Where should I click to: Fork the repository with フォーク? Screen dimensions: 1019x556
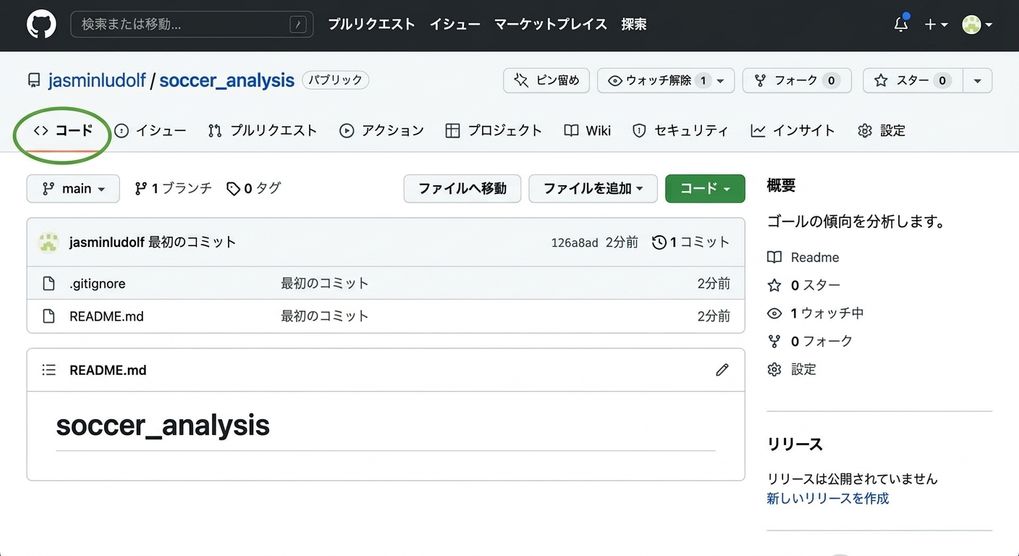(x=797, y=81)
